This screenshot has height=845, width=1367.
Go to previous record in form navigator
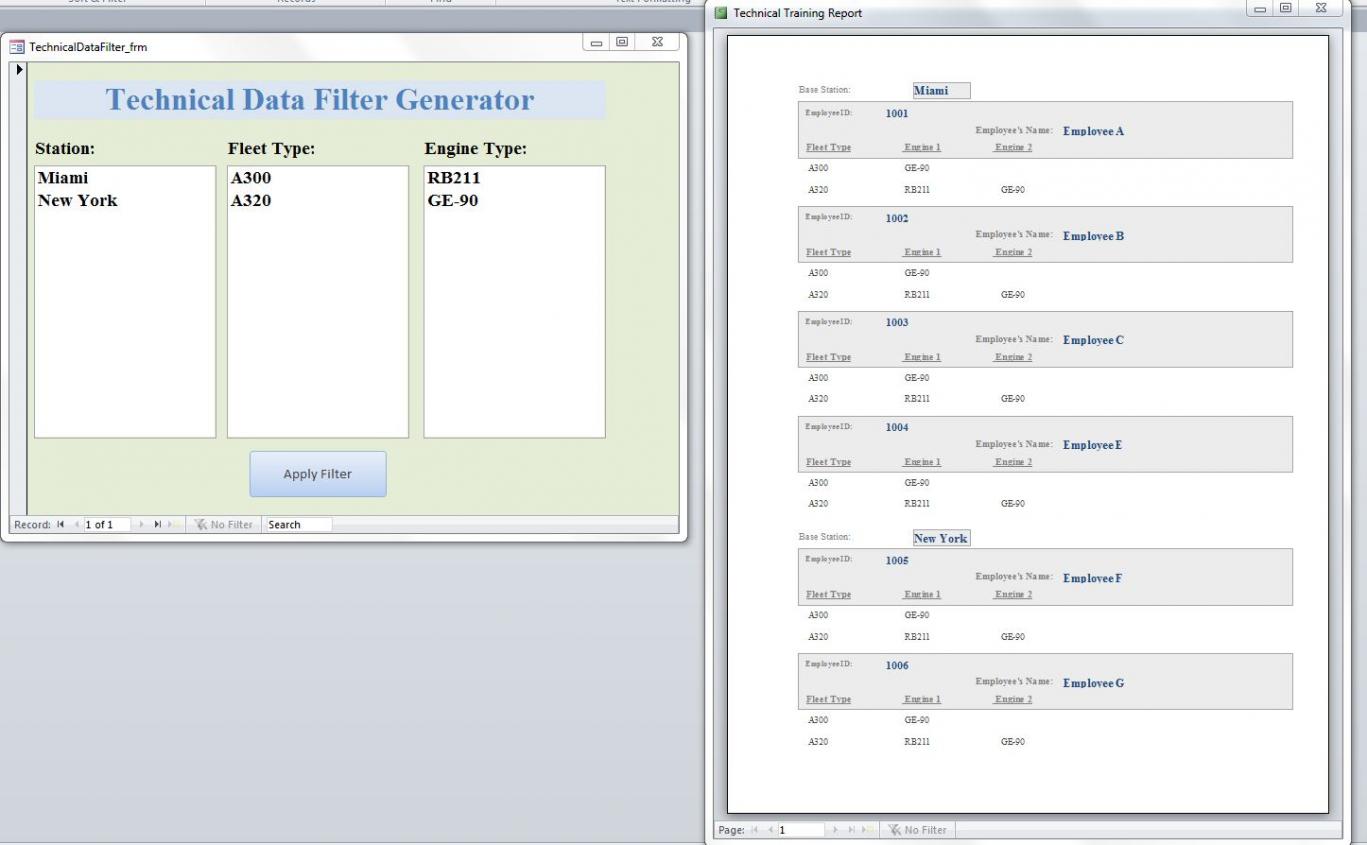76,524
